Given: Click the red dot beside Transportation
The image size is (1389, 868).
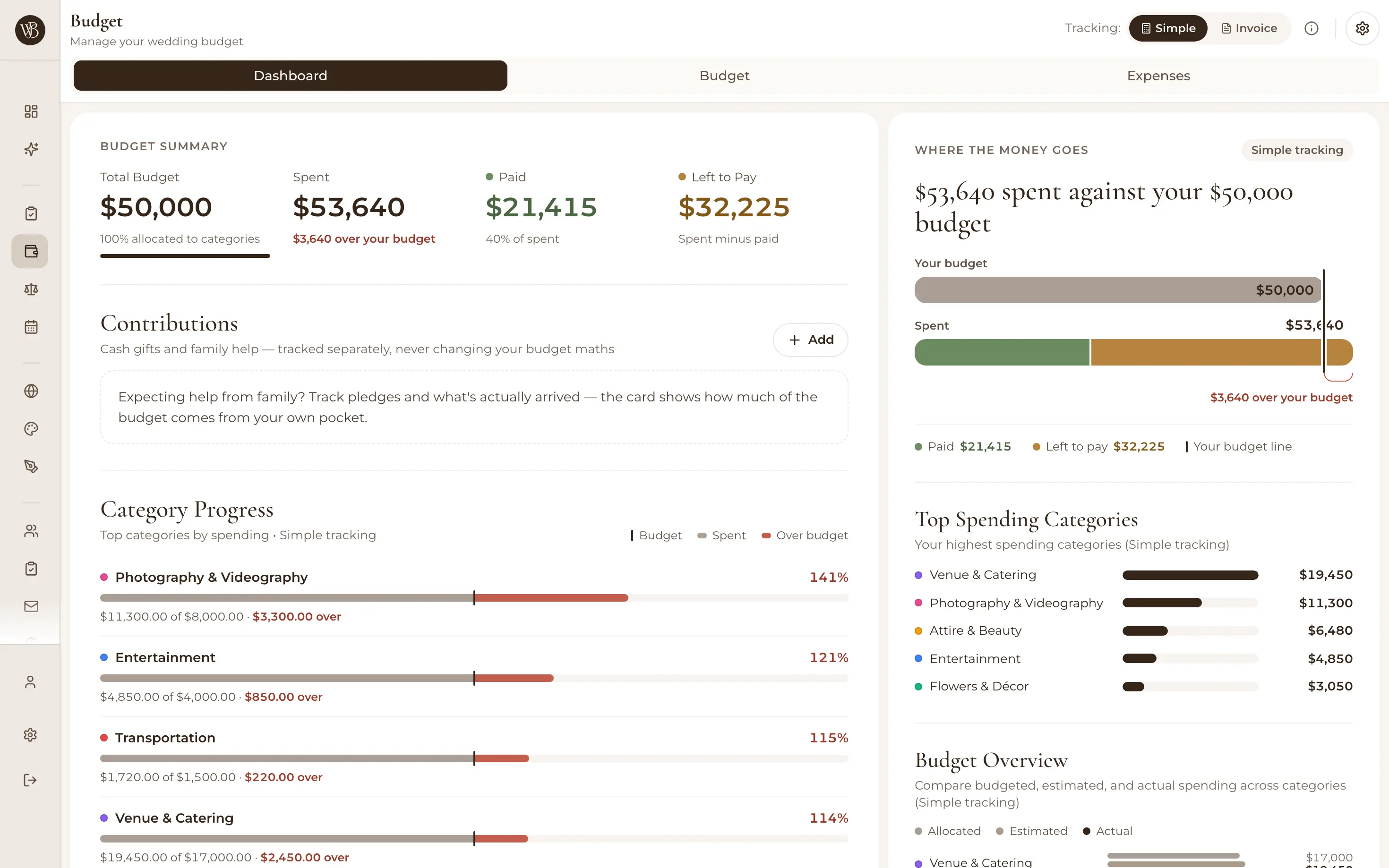Looking at the screenshot, I should pos(104,738).
